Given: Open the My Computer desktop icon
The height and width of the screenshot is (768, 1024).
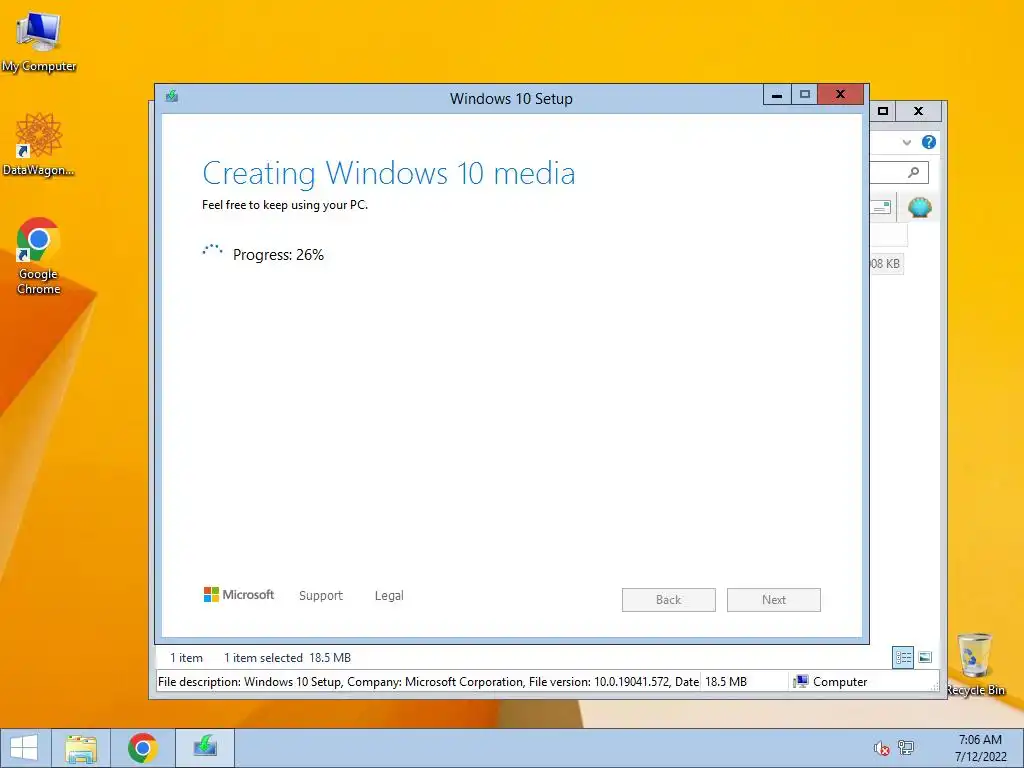Looking at the screenshot, I should point(39,42).
